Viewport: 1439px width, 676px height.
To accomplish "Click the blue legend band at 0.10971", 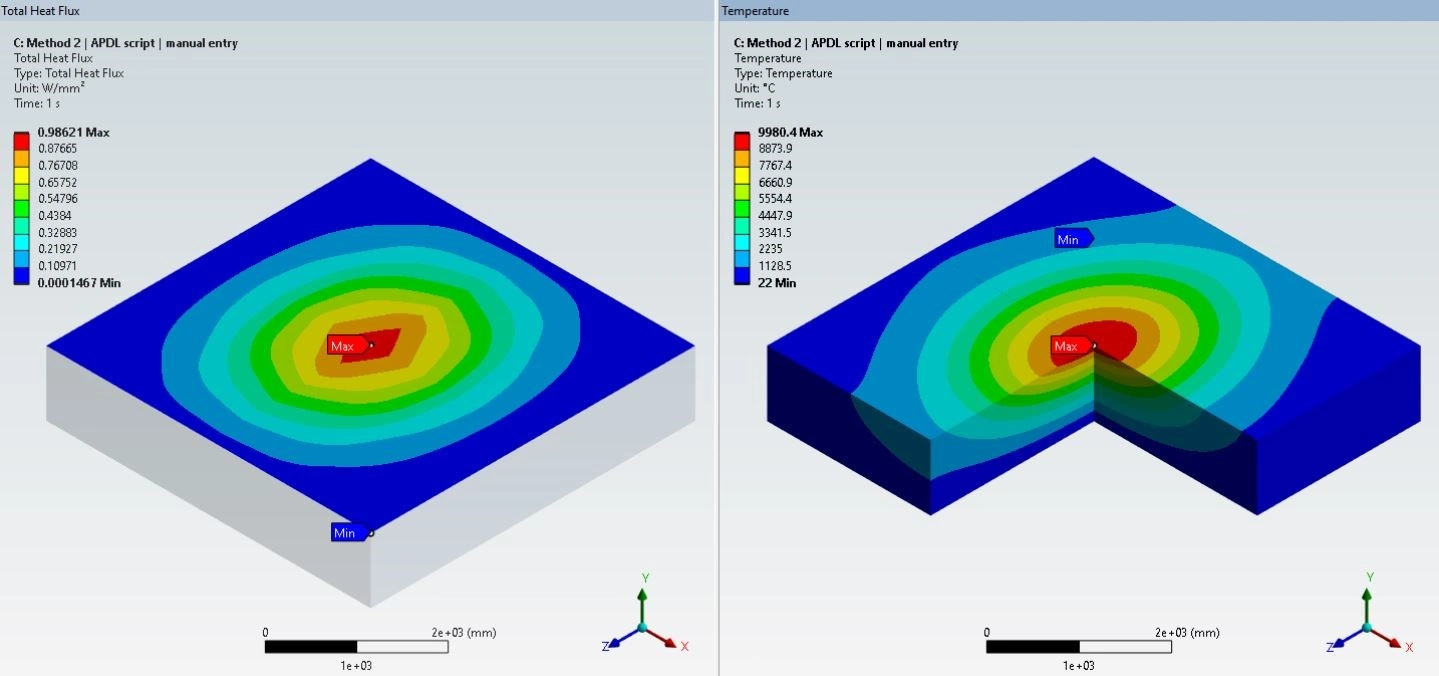I will (x=22, y=259).
